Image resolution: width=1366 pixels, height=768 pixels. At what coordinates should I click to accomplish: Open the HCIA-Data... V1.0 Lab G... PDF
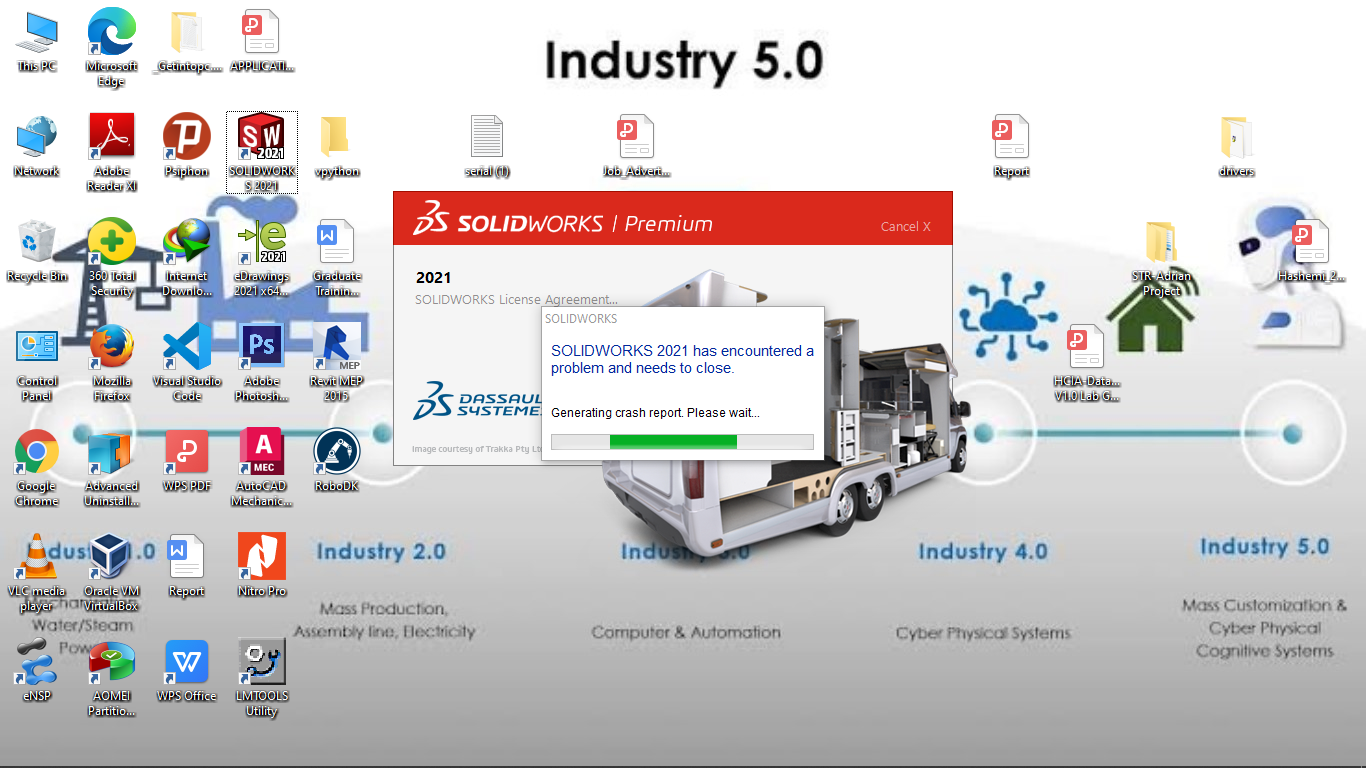(1087, 362)
